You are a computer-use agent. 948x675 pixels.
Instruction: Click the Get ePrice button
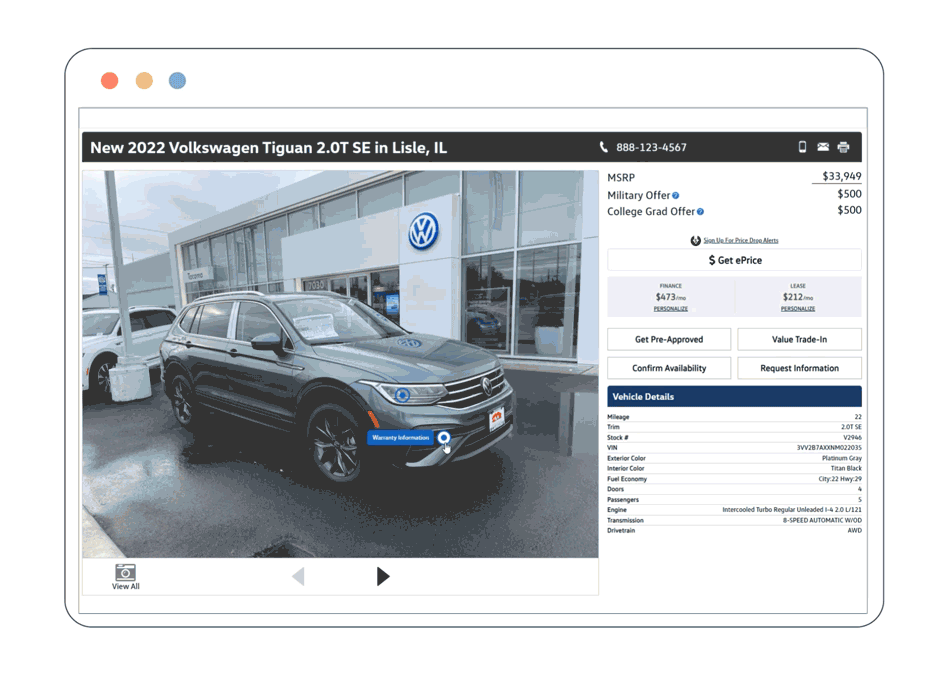point(735,260)
